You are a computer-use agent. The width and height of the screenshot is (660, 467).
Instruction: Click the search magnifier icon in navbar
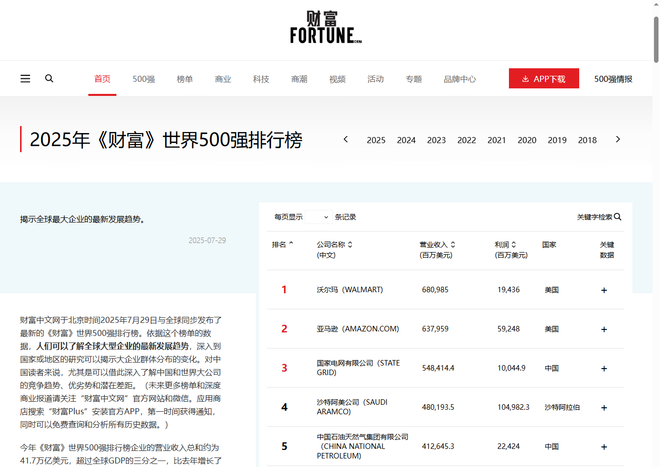(x=49, y=78)
